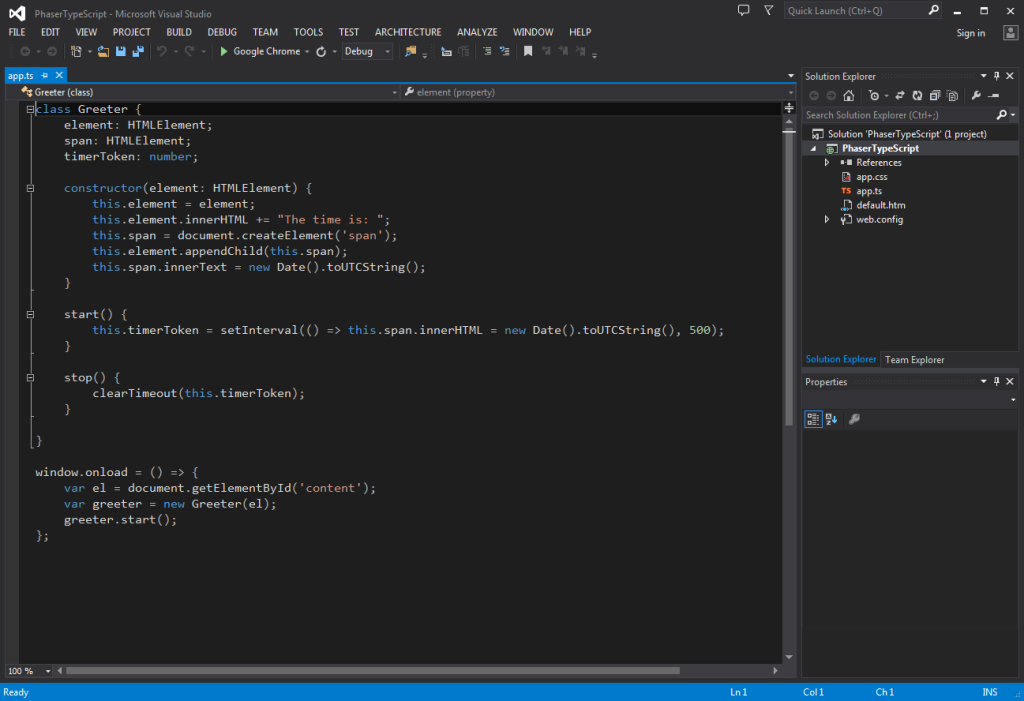Viewport: 1024px width, 701px height.
Task: Expand the References tree node
Action: 827,162
